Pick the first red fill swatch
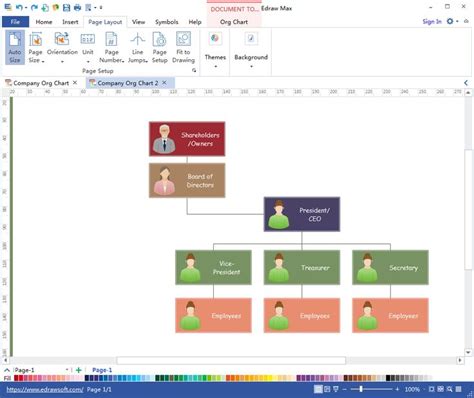Viewport: 474px width, 398px height. pyautogui.click(x=16, y=378)
